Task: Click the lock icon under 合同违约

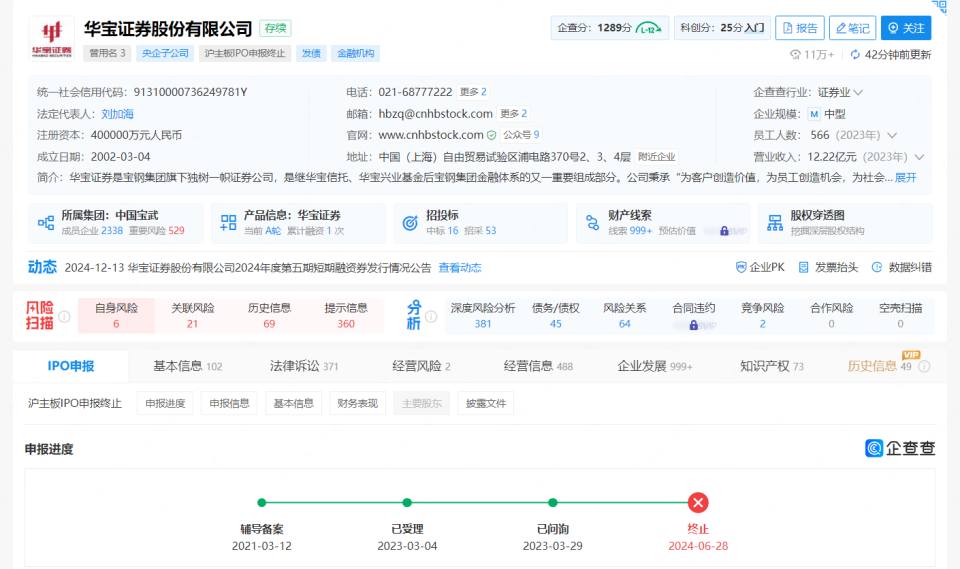Action: (693, 325)
